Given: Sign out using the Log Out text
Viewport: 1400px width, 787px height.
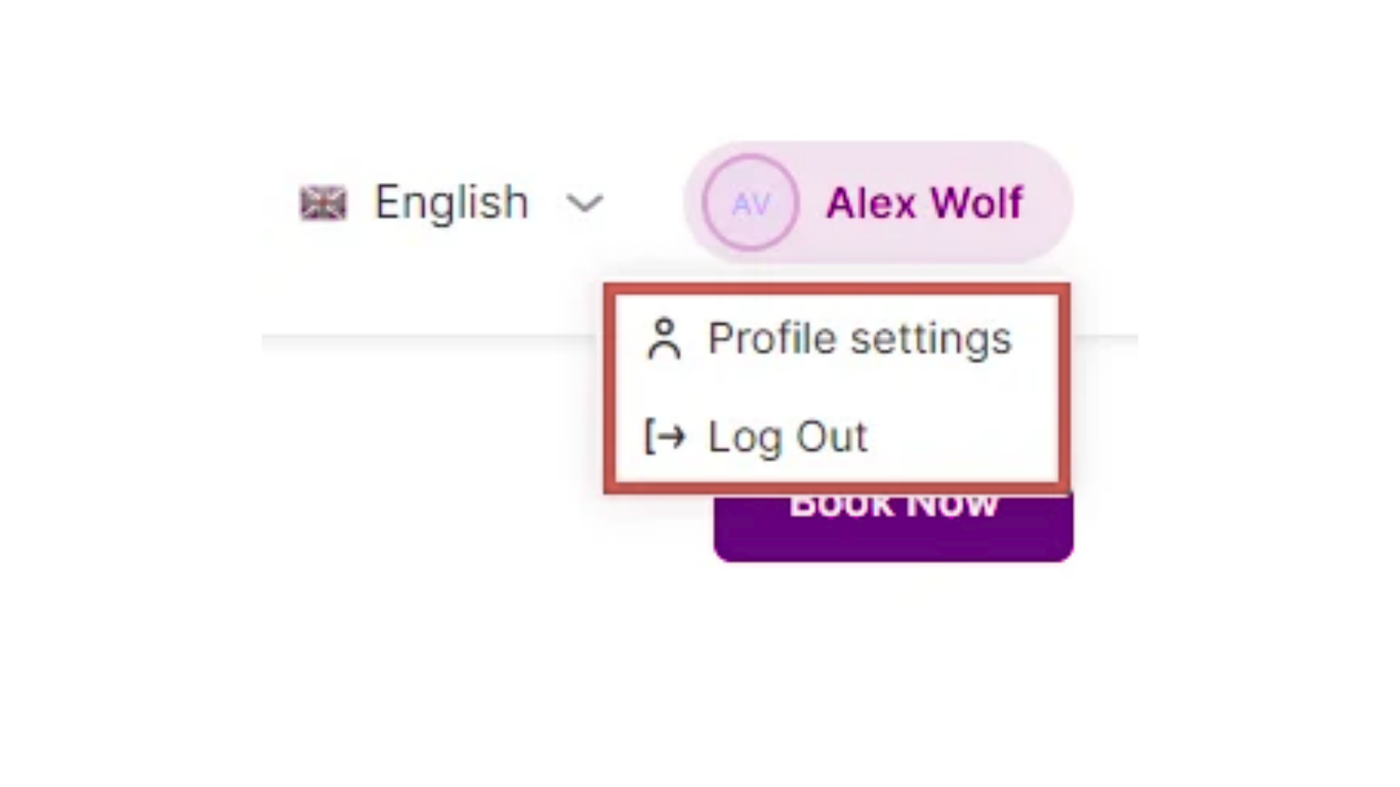Looking at the screenshot, I should (x=787, y=437).
